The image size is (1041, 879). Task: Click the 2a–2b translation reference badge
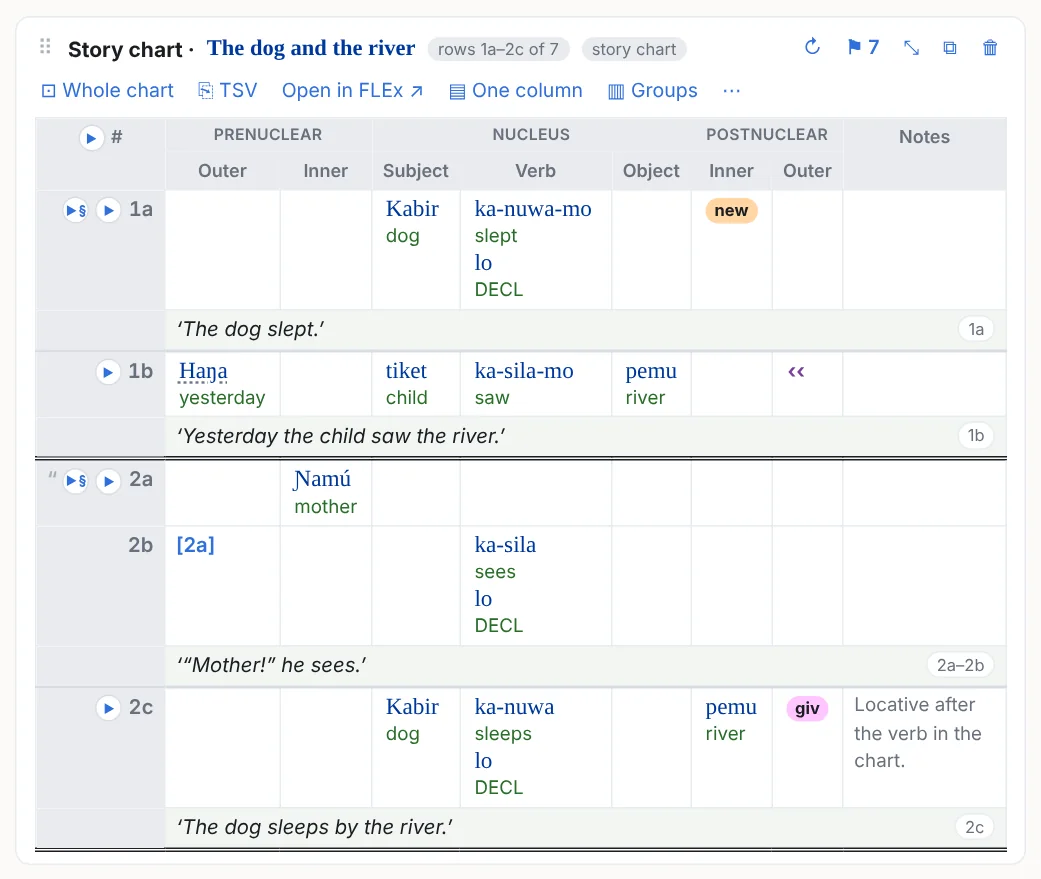point(960,665)
